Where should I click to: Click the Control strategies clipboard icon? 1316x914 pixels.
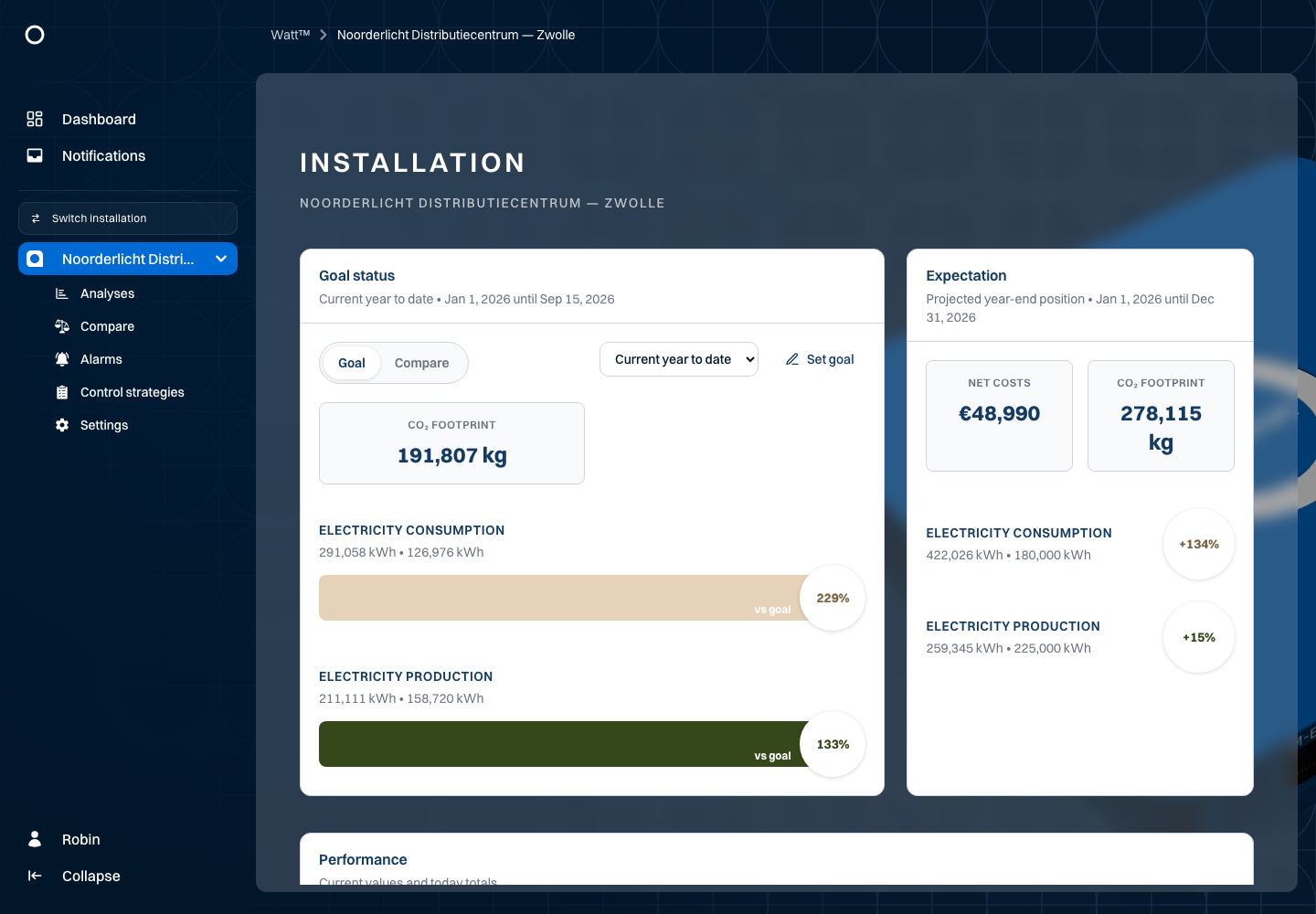coord(62,392)
